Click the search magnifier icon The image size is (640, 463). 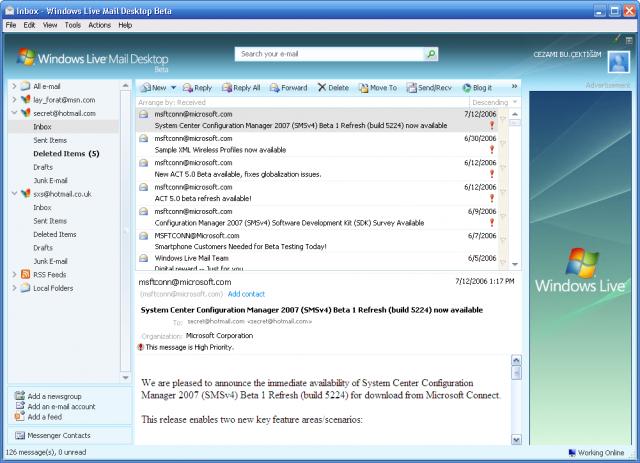click(431, 54)
